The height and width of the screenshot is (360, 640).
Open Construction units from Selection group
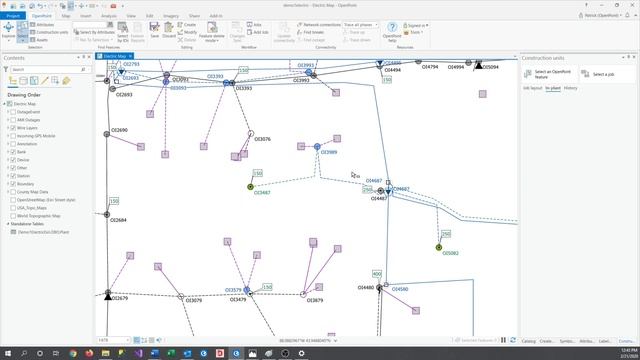(49, 32)
